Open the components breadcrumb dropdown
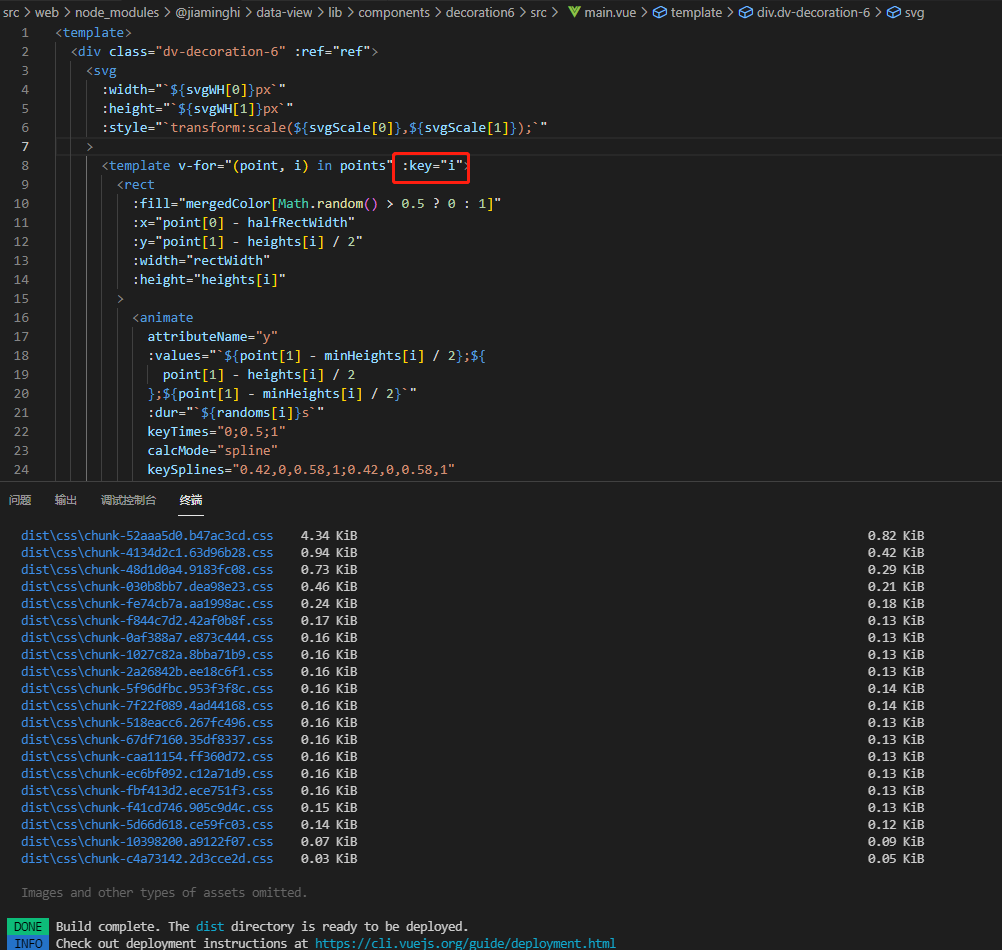The height and width of the screenshot is (950, 1002). click(394, 13)
